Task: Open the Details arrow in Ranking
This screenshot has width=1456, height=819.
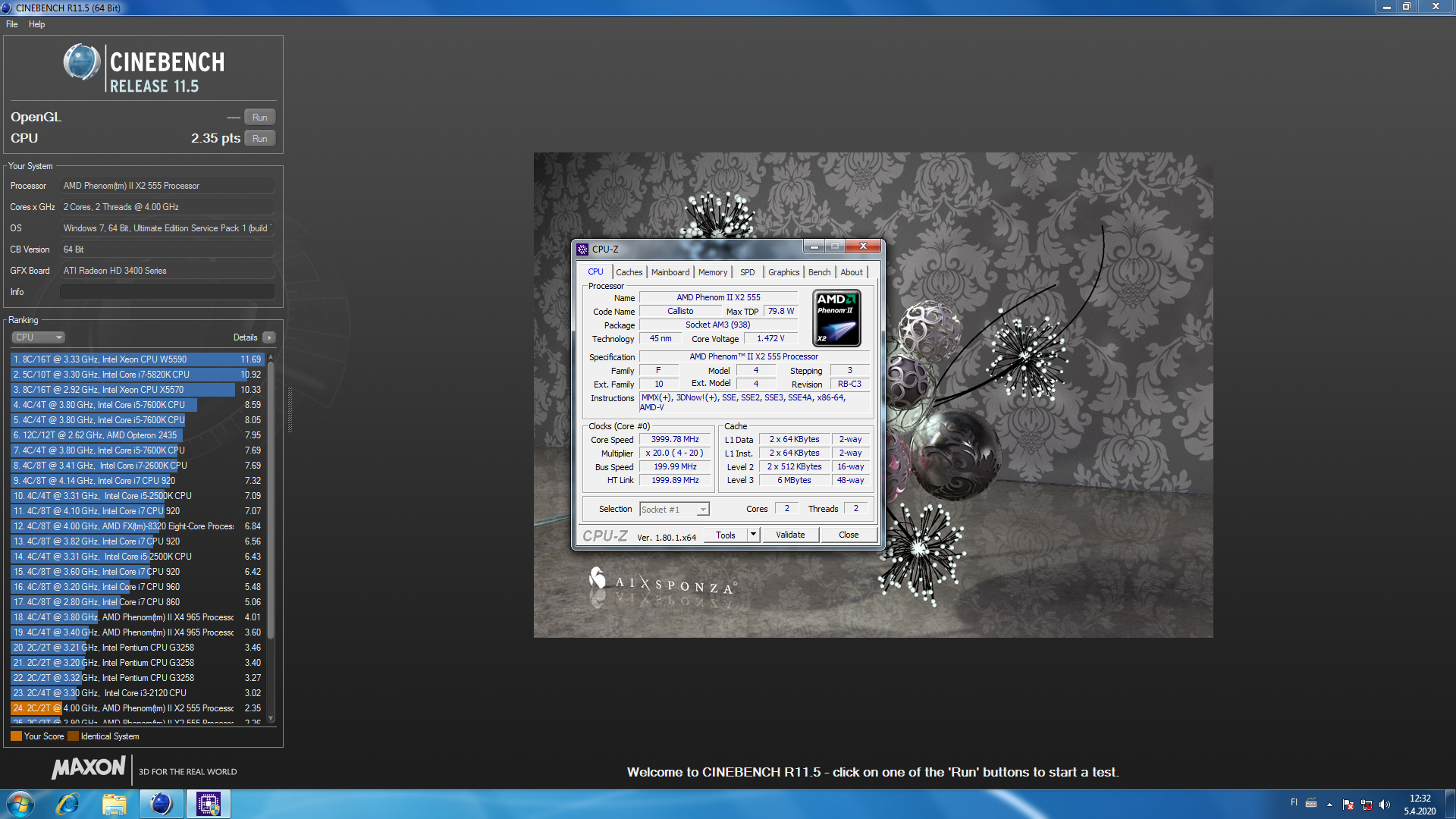Action: (269, 337)
